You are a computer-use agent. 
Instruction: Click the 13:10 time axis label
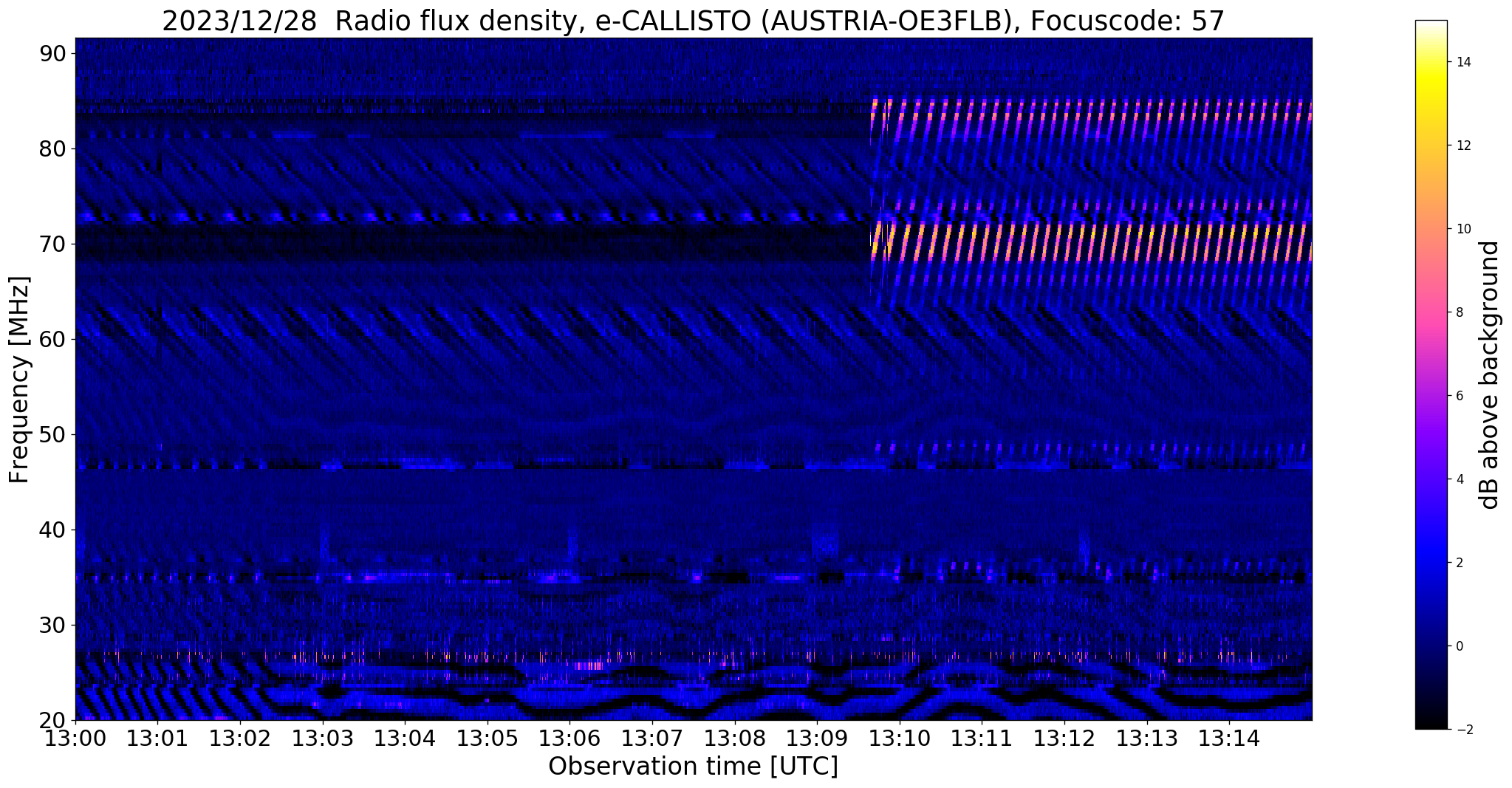[x=899, y=739]
